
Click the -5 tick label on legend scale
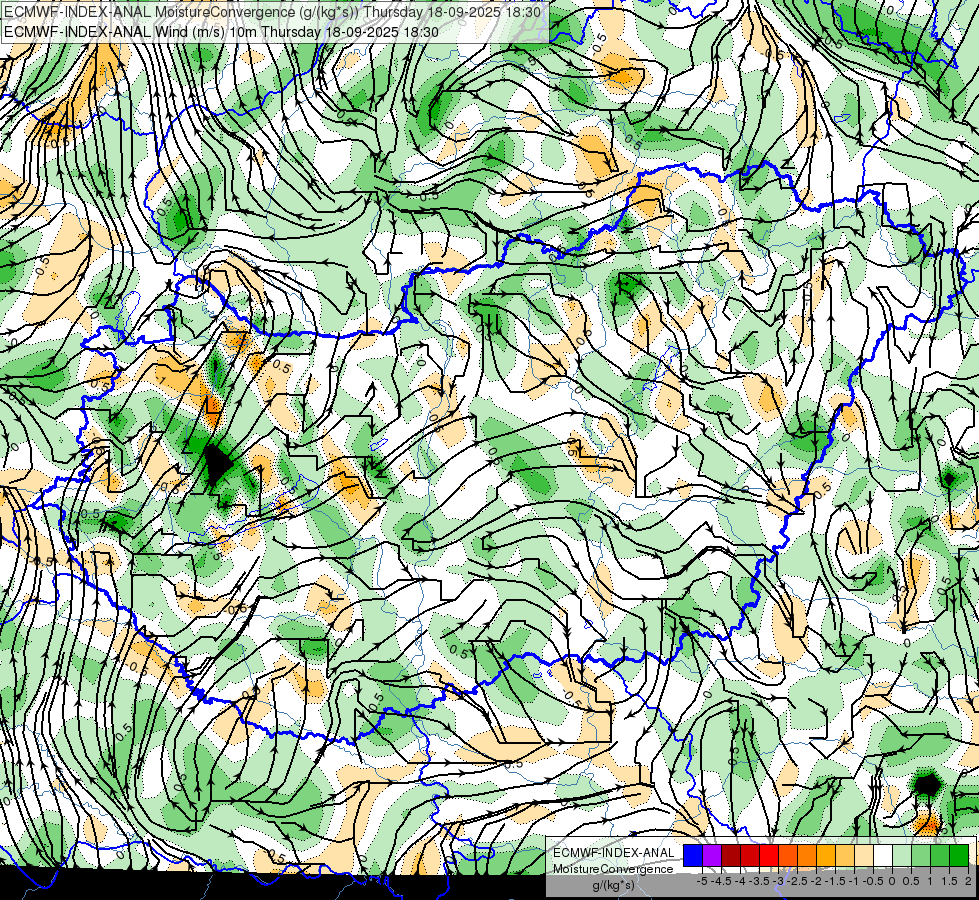point(702,881)
